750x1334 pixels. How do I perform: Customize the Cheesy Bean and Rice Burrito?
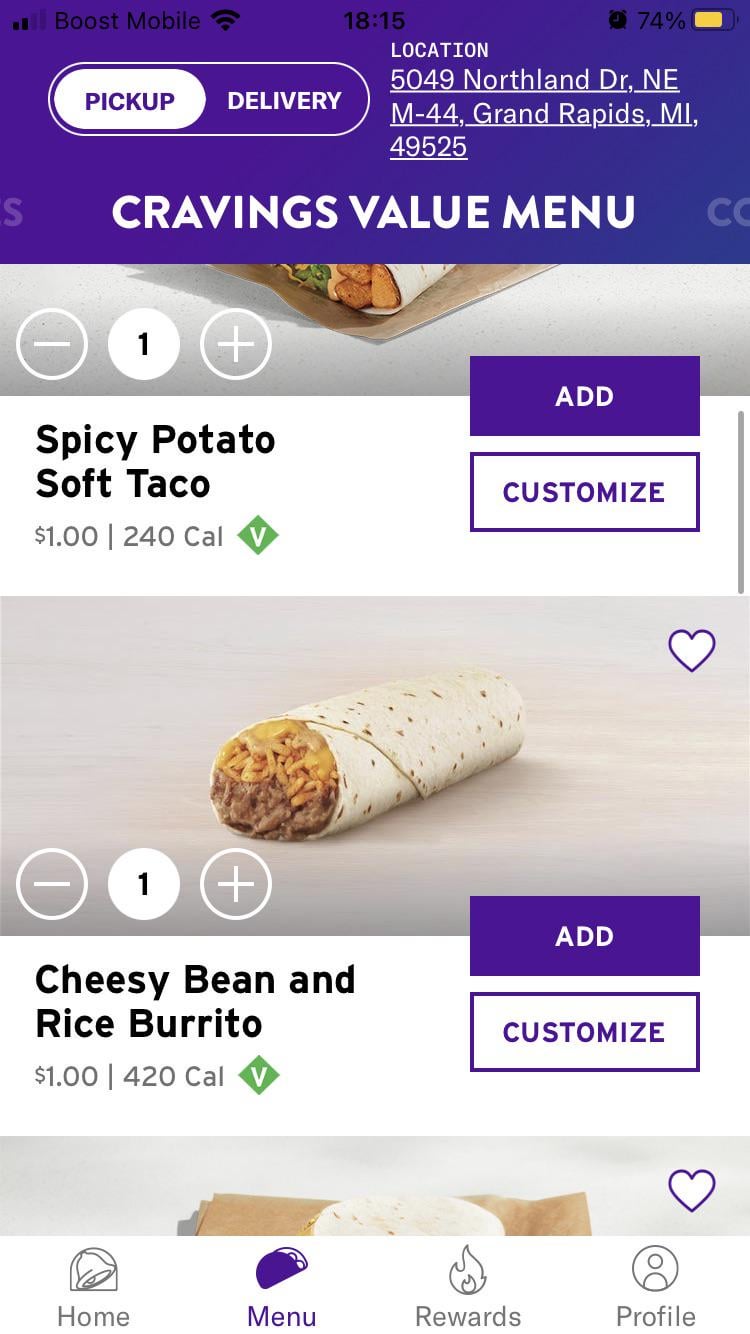coord(584,1032)
